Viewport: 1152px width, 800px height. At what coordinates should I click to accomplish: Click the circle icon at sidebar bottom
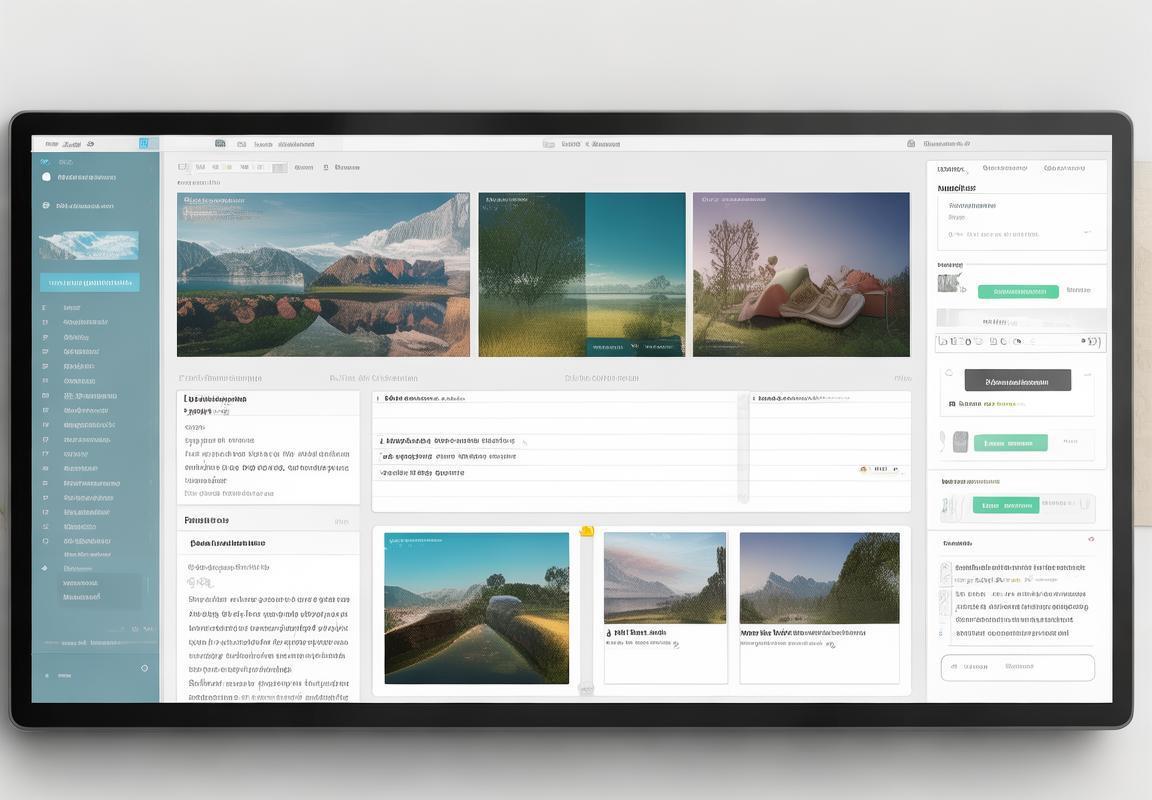click(x=144, y=668)
